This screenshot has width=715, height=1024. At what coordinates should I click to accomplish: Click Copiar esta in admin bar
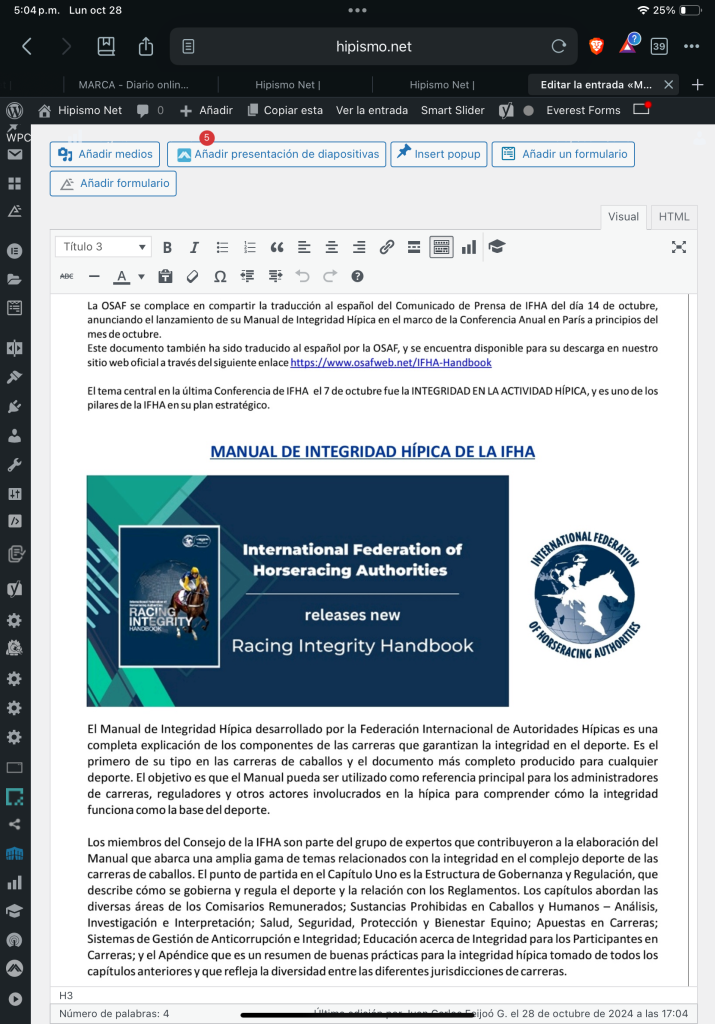tap(285, 110)
